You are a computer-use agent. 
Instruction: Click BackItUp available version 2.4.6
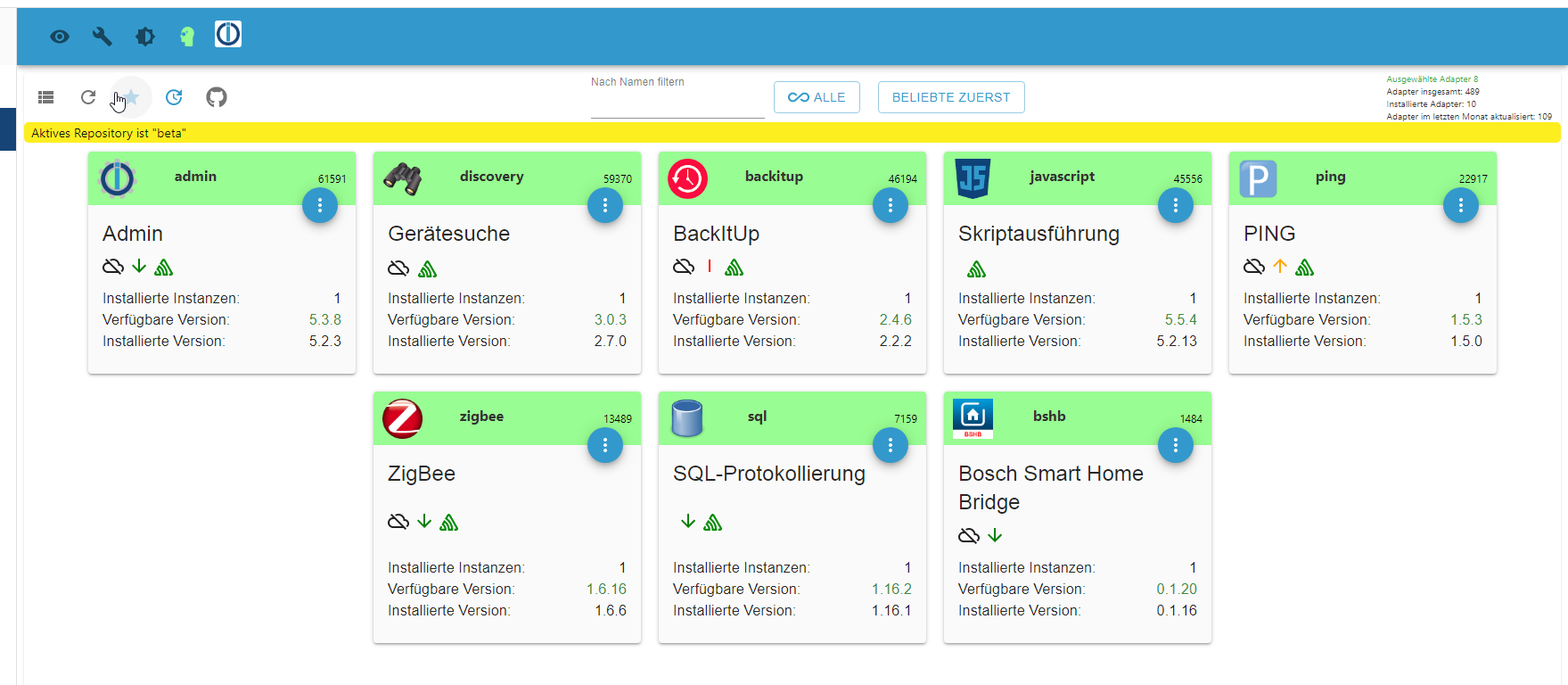pos(896,319)
